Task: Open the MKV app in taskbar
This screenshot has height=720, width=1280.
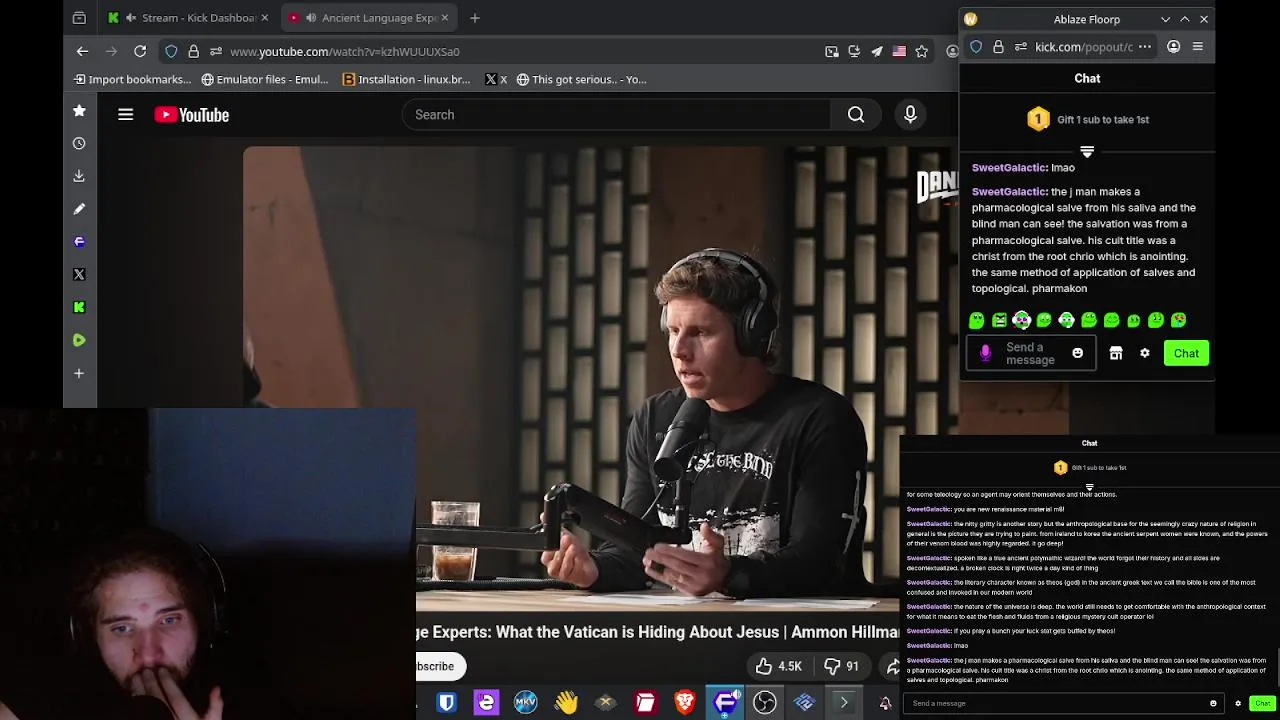Action: point(526,703)
